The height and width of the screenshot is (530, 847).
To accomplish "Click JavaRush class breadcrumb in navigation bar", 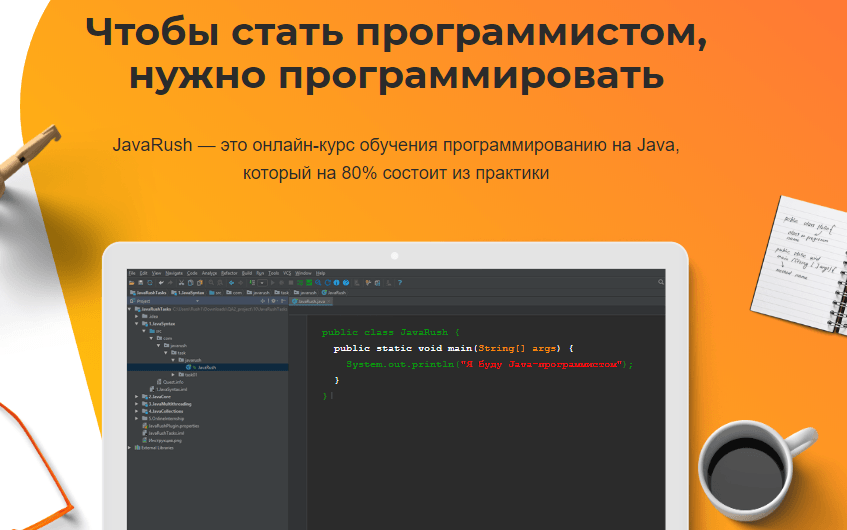I will click(333, 292).
